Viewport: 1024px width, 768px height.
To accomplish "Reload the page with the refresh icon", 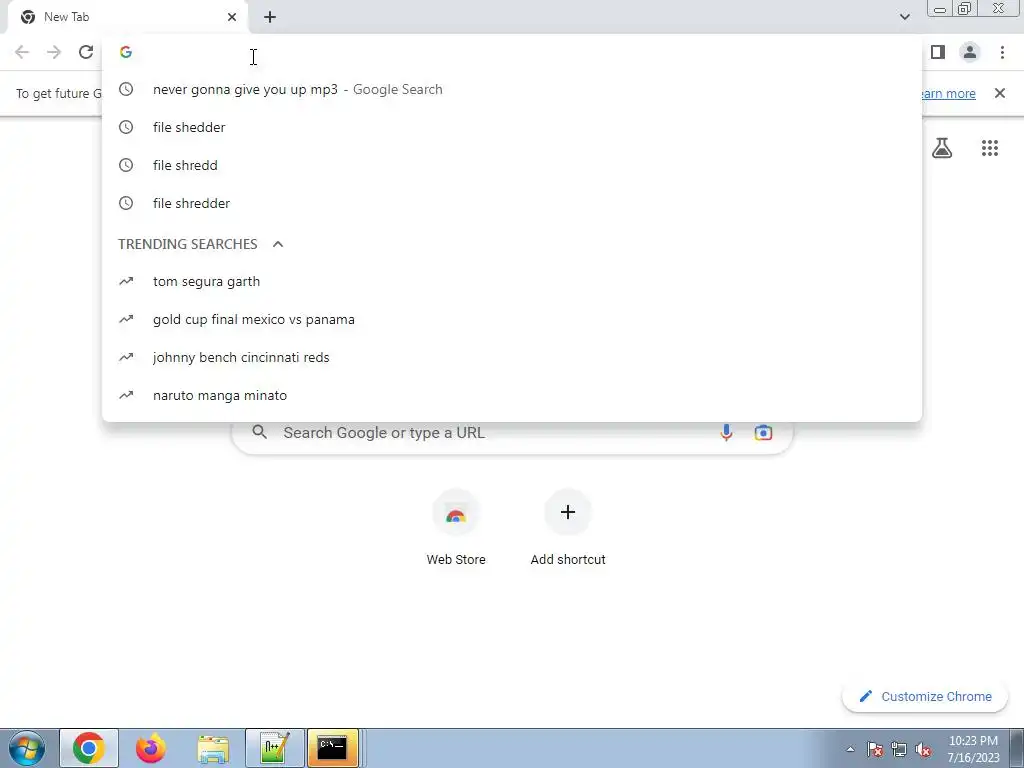I will tap(86, 52).
